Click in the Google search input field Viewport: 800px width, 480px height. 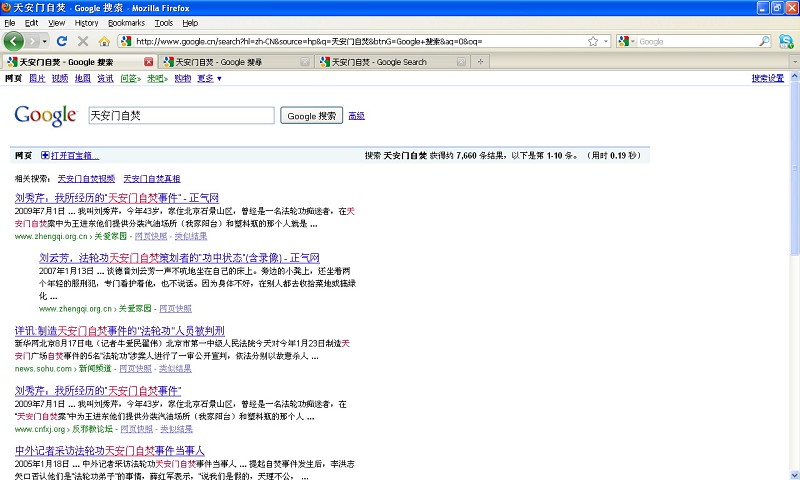(x=180, y=116)
